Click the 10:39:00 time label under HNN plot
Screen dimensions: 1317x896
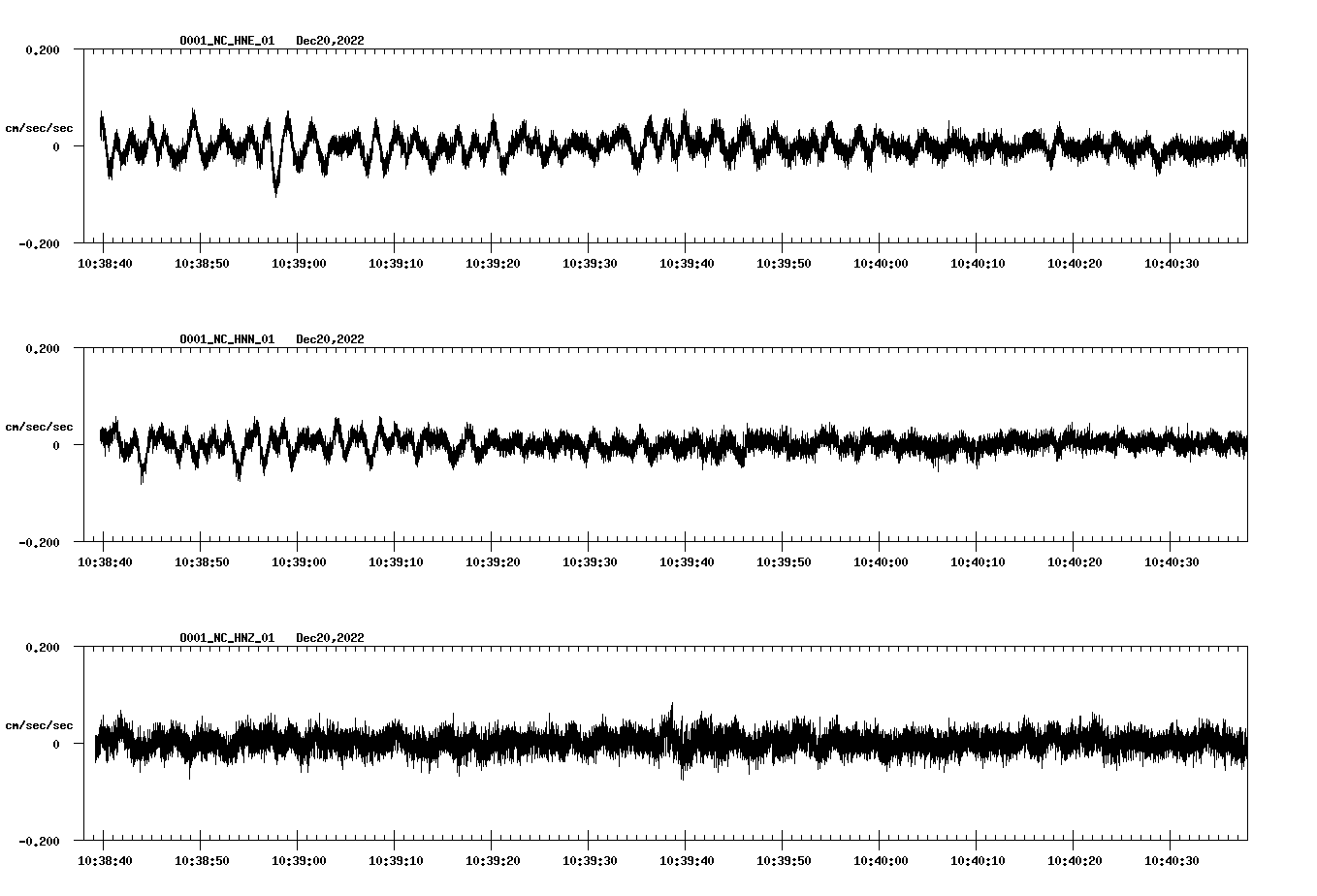click(x=298, y=561)
